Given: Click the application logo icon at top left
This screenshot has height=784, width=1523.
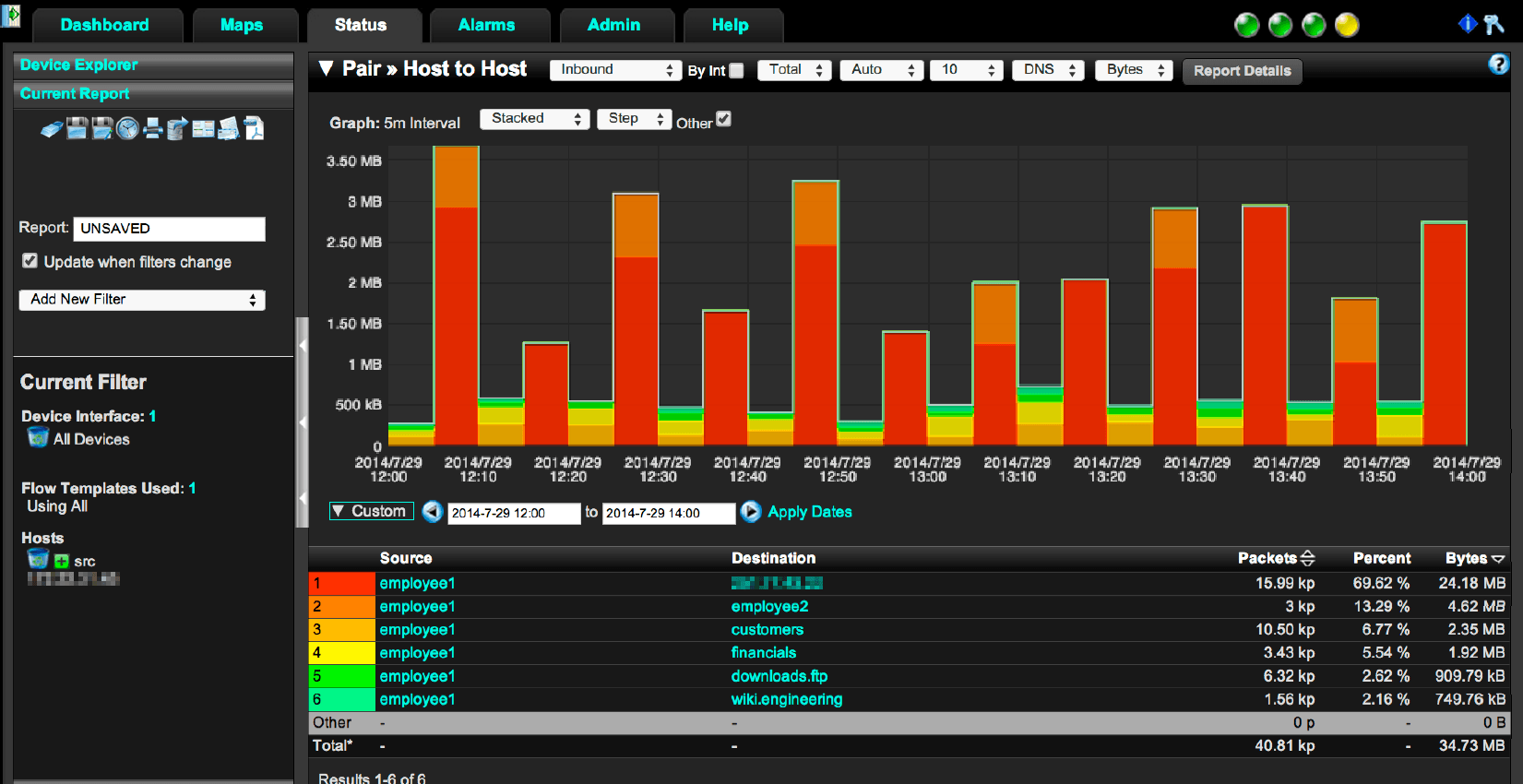Looking at the screenshot, I should (11, 16).
